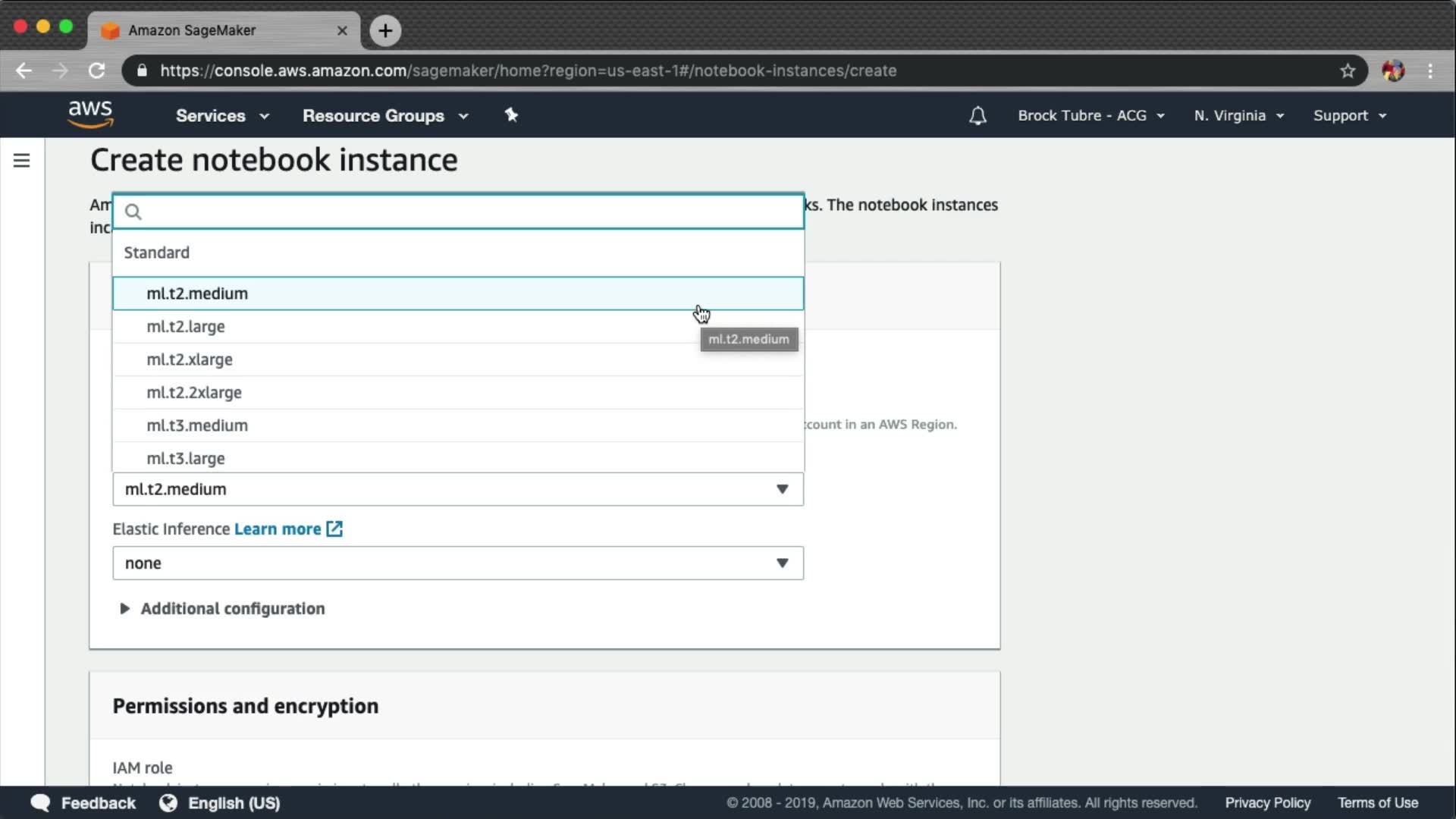Go back using browser back arrow
Viewport: 1456px width, 819px height.
[24, 71]
